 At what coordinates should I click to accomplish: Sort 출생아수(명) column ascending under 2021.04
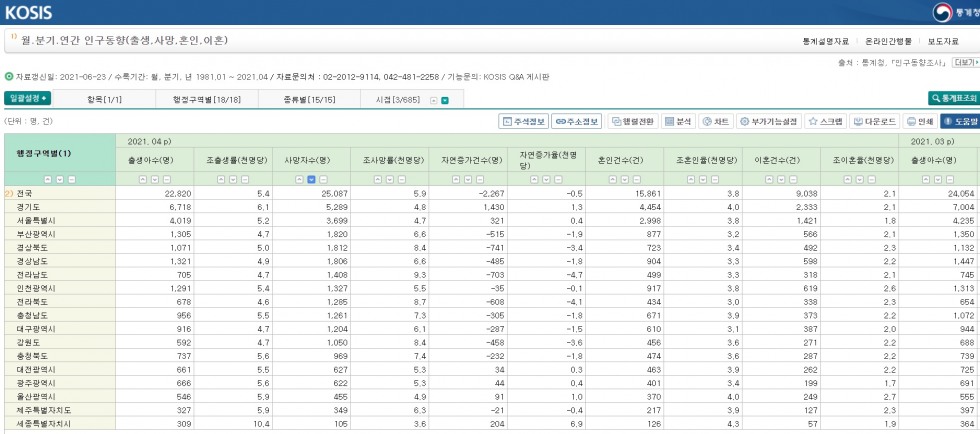142,179
